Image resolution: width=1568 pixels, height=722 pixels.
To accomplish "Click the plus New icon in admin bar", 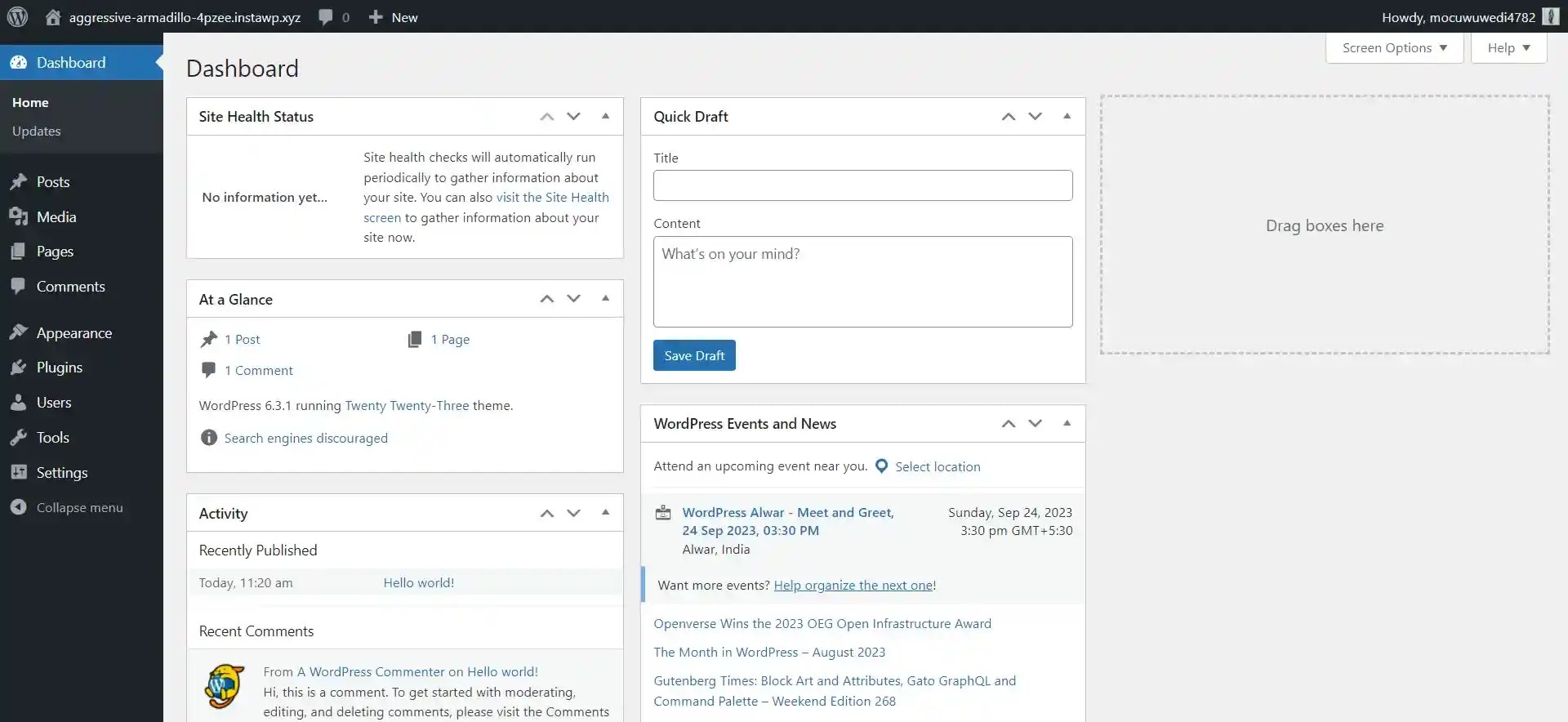I will point(376,16).
